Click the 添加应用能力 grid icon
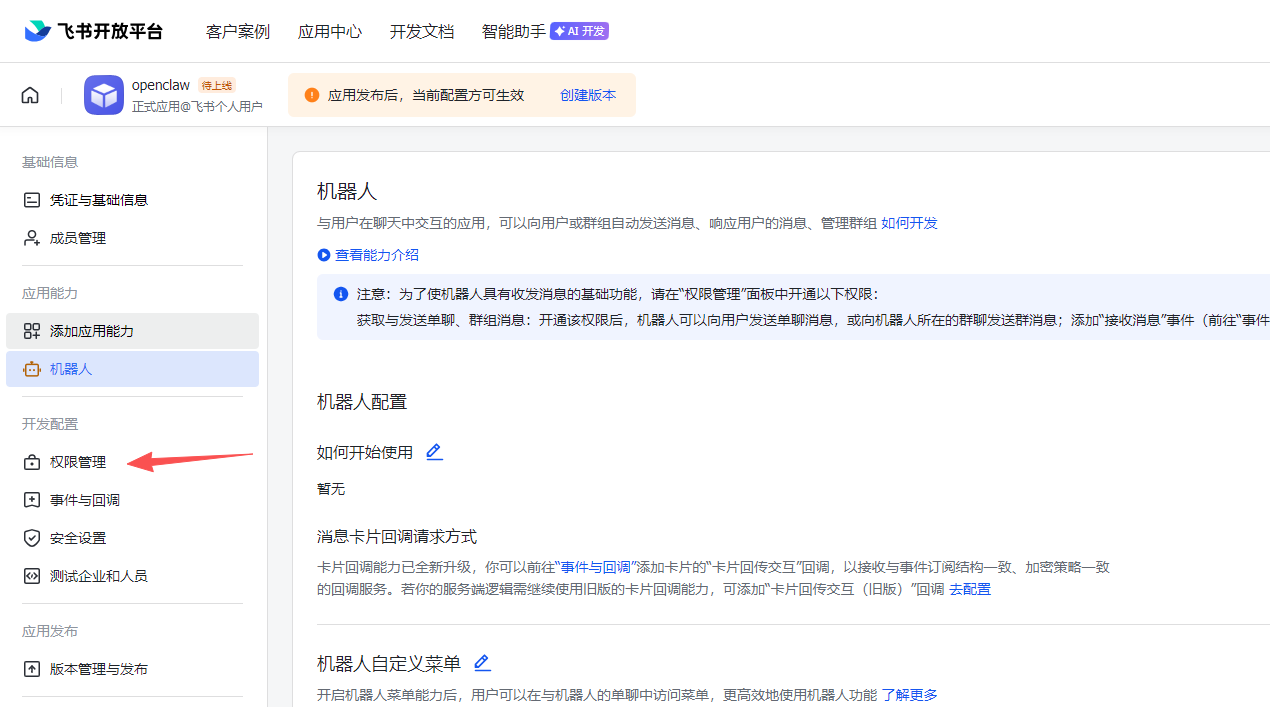The width and height of the screenshot is (1270, 707). pos(32,331)
